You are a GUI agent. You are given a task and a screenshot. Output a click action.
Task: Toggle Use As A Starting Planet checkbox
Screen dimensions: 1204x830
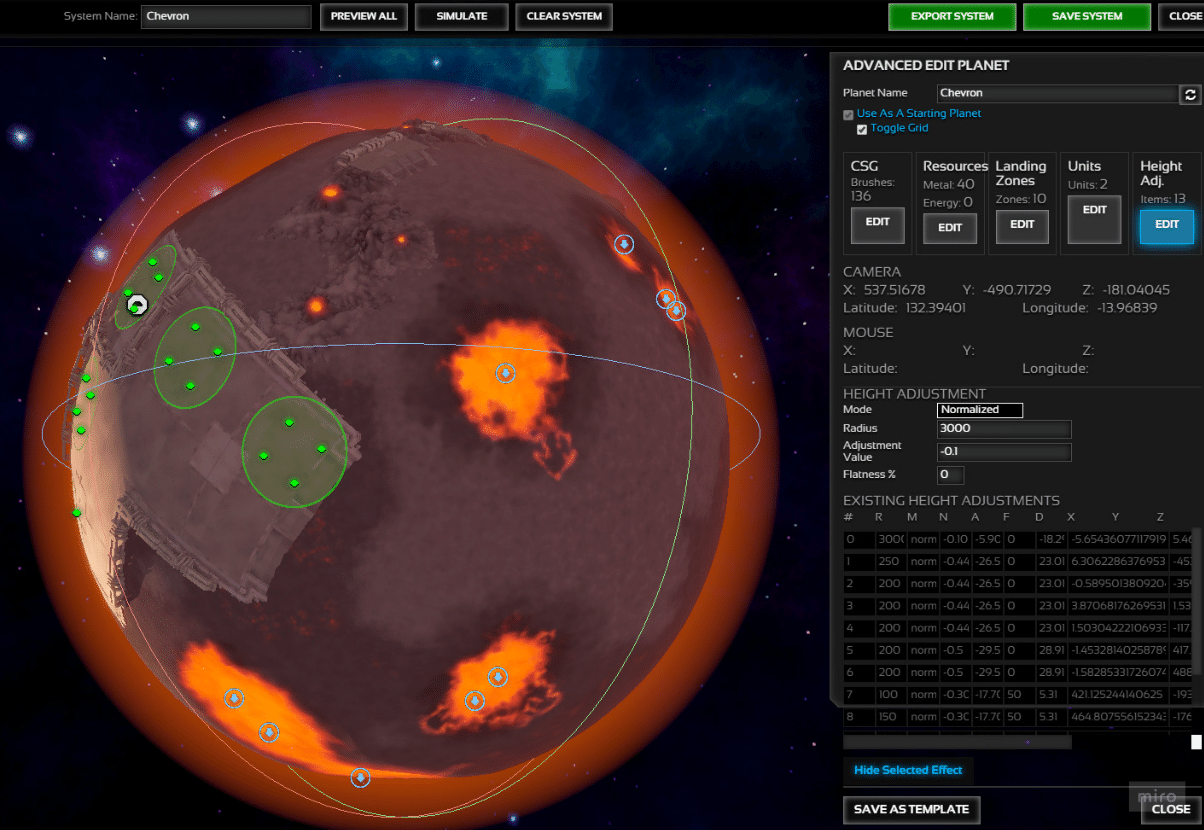coord(849,115)
